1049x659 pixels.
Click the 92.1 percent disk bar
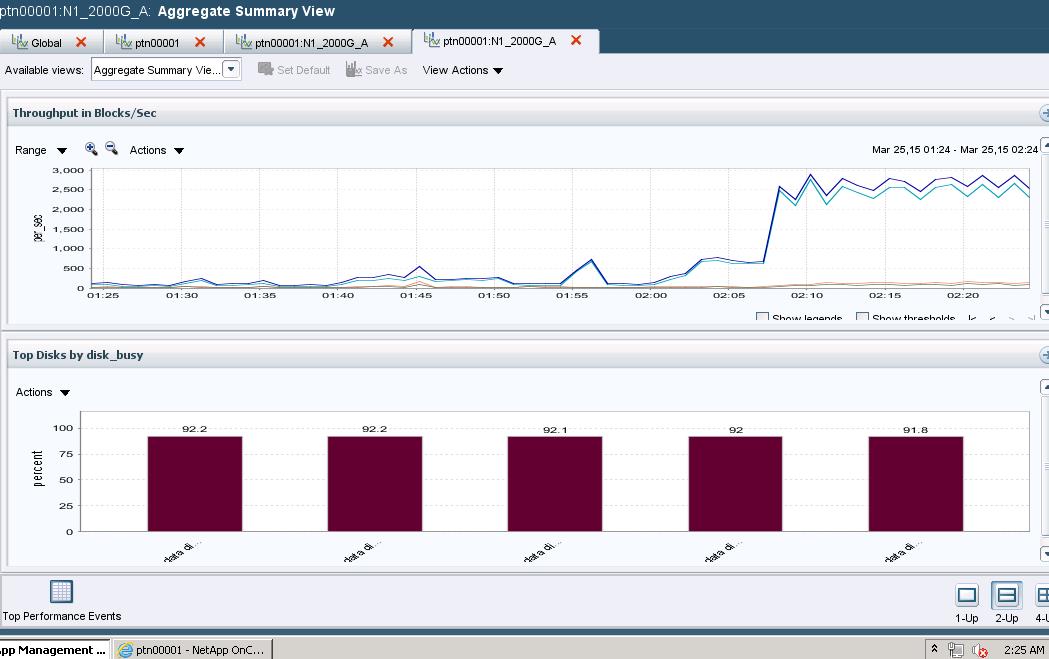point(554,483)
